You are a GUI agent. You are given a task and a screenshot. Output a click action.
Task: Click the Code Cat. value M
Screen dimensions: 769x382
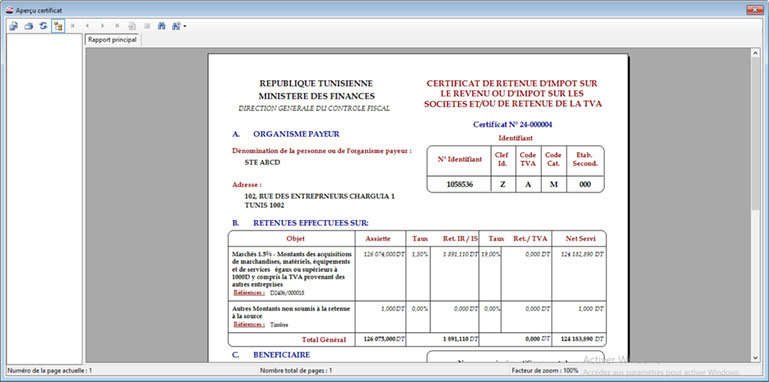554,185
